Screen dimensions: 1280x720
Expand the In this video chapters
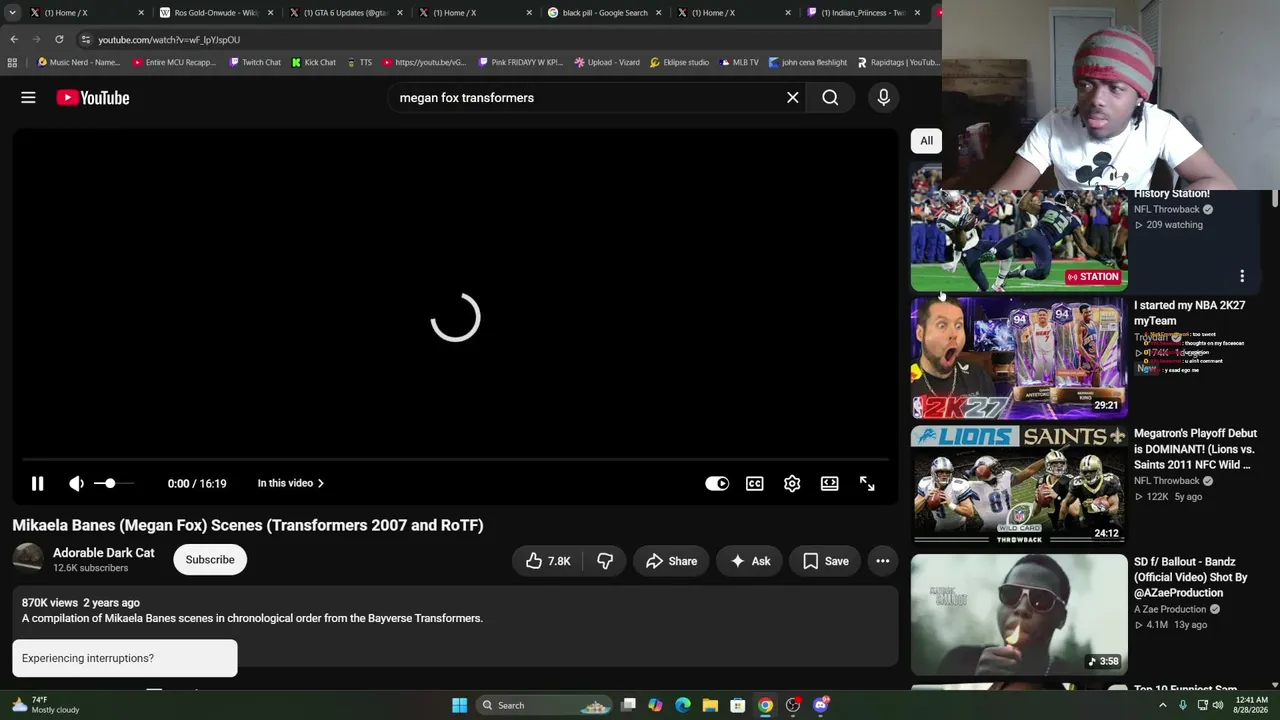290,483
